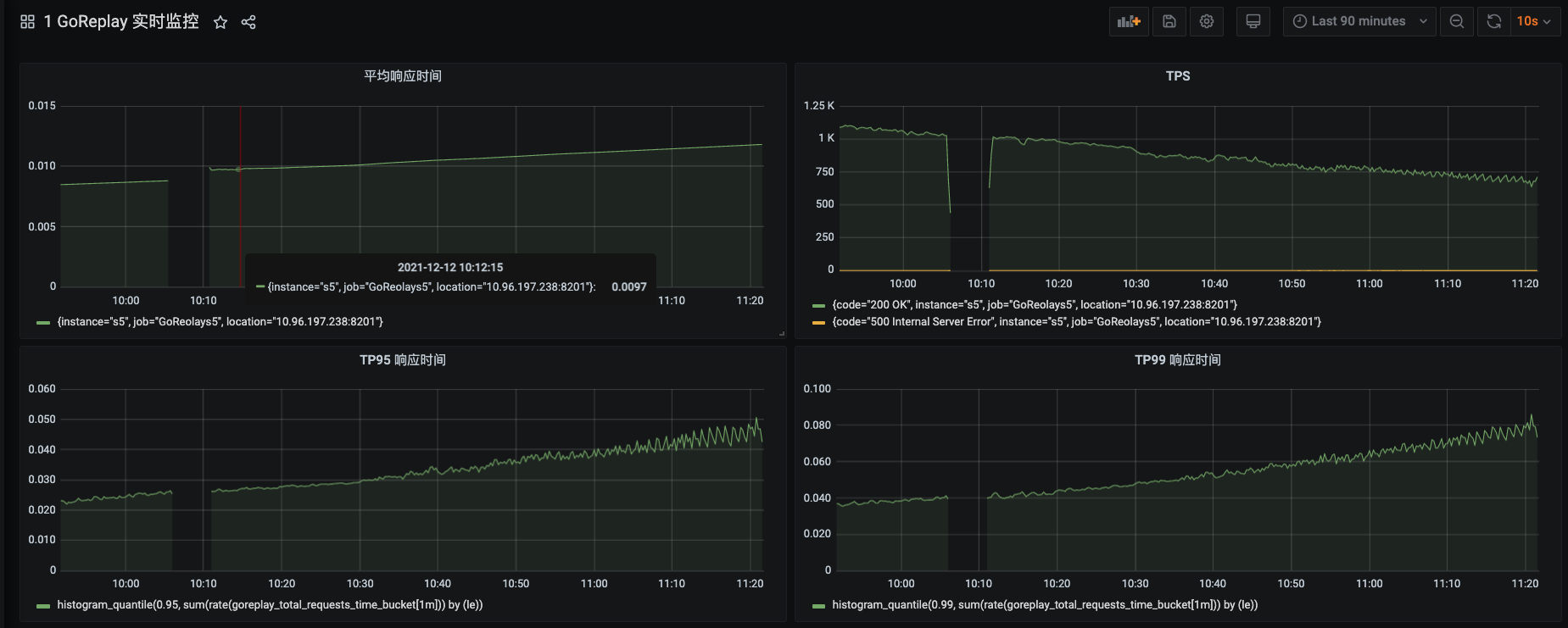Image resolution: width=1568 pixels, height=628 pixels.
Task: Open the 10s refresh interval dropdown
Action: pos(1534,21)
